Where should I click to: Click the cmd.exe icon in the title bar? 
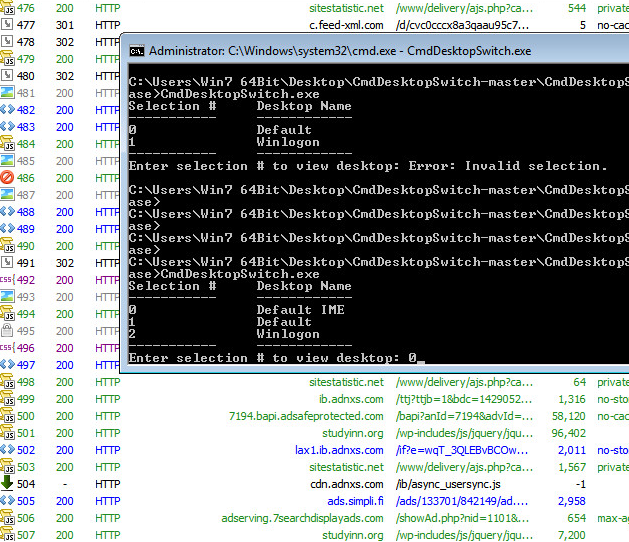click(138, 51)
